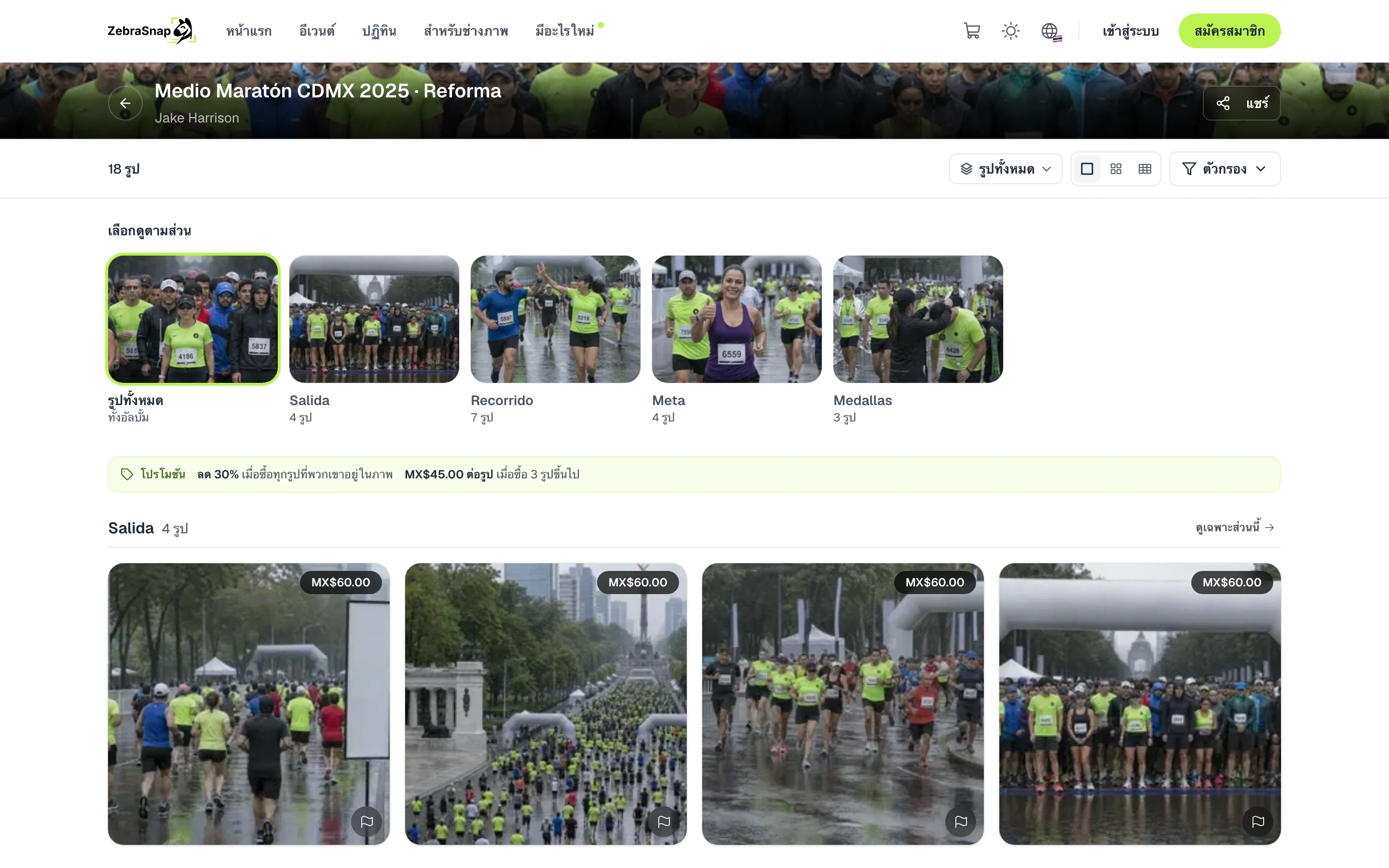1389x868 pixels.
Task: Go back with the arrow button
Action: pos(125,103)
